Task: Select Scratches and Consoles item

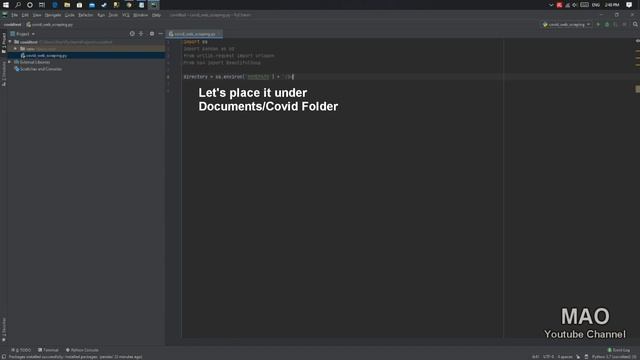Action: 38,69
